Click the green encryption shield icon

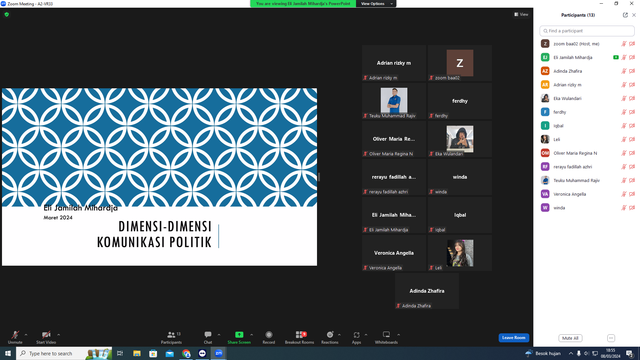tap(7, 14)
